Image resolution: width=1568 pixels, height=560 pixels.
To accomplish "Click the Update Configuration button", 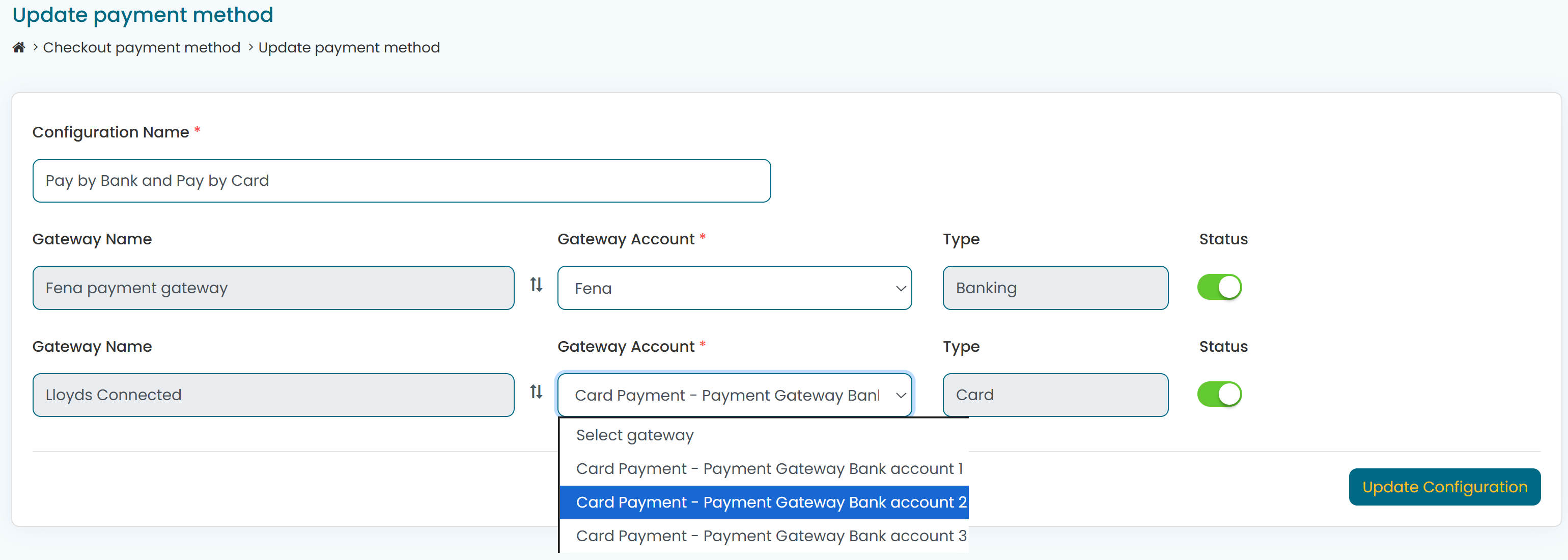I will (1444, 486).
